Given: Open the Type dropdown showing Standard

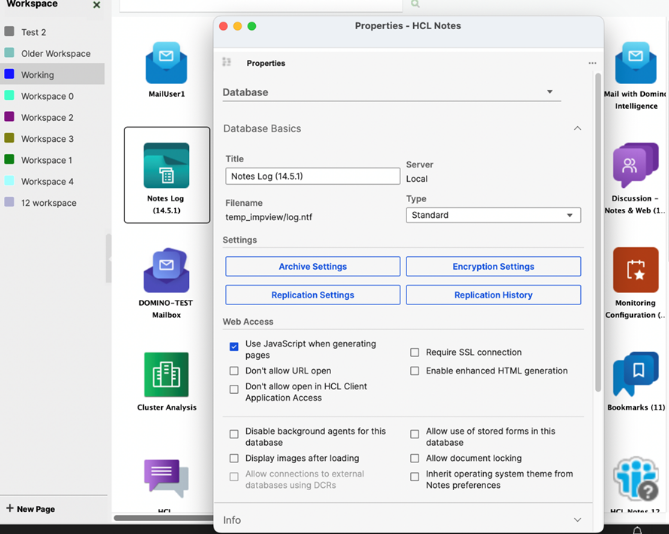Looking at the screenshot, I should click(493, 215).
